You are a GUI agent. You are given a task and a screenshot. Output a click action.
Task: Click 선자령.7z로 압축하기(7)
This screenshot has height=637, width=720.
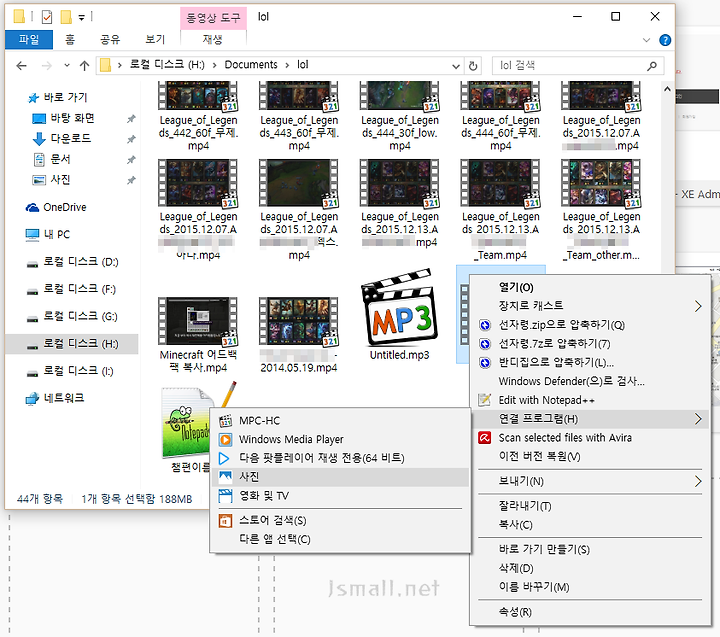tap(590, 344)
